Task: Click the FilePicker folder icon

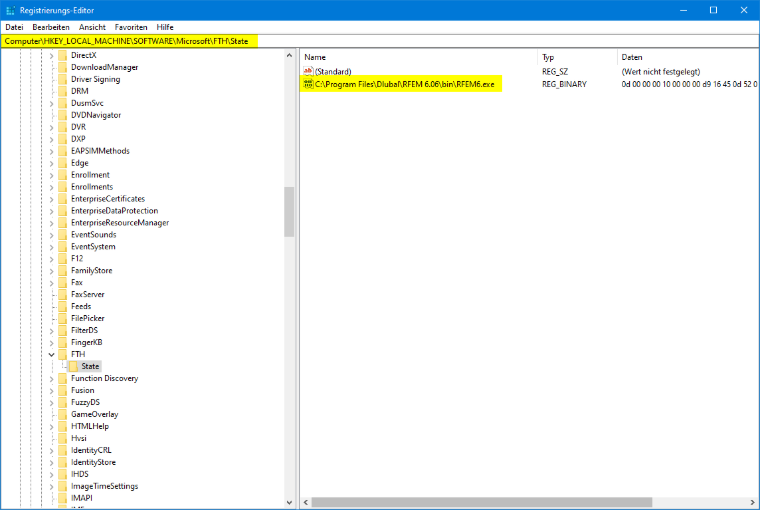Action: click(63, 319)
